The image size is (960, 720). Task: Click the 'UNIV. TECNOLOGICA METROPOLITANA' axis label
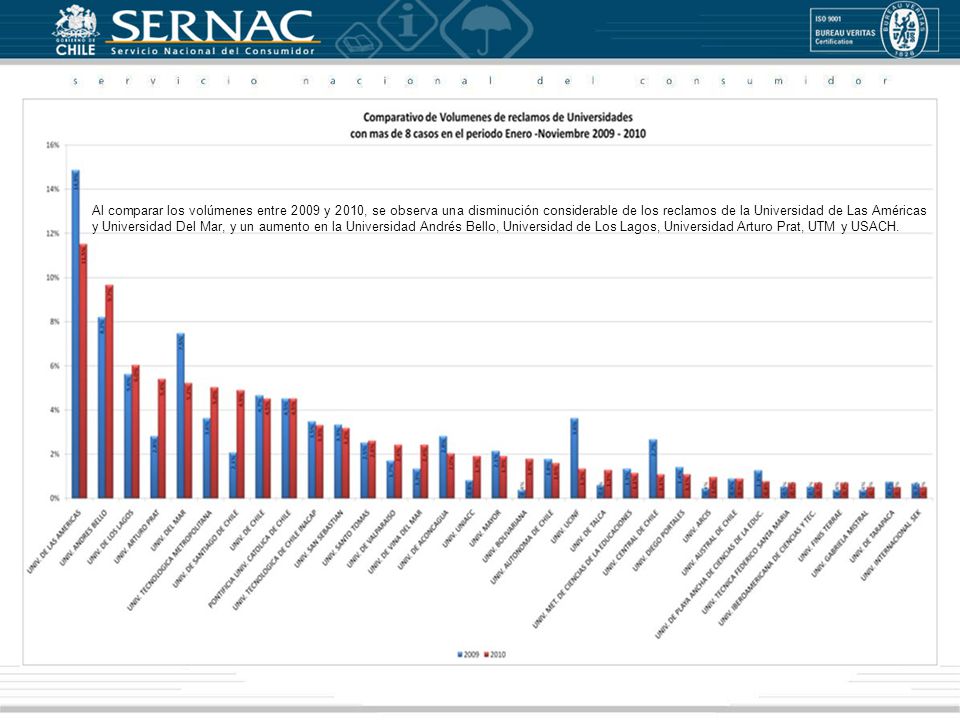[170, 560]
